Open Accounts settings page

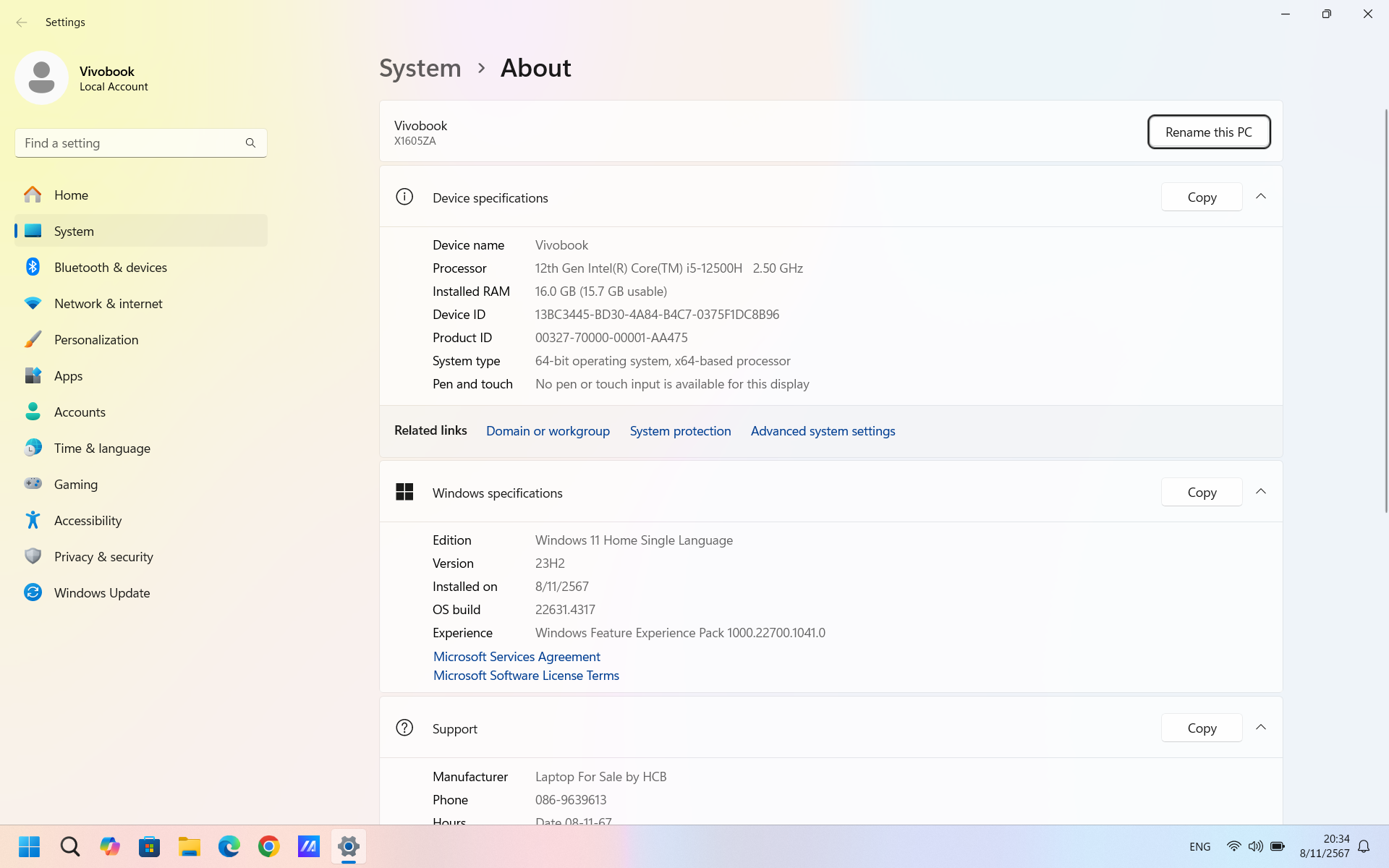pyautogui.click(x=141, y=412)
